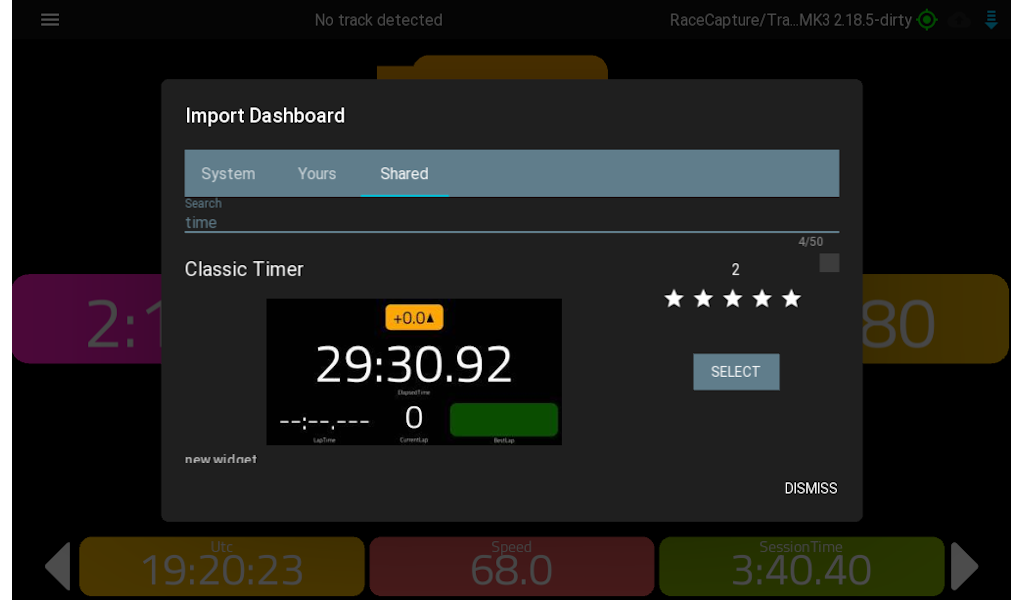Go to previous dashboard with left arrow
Viewport: 1024px width, 600px height.
[57, 566]
